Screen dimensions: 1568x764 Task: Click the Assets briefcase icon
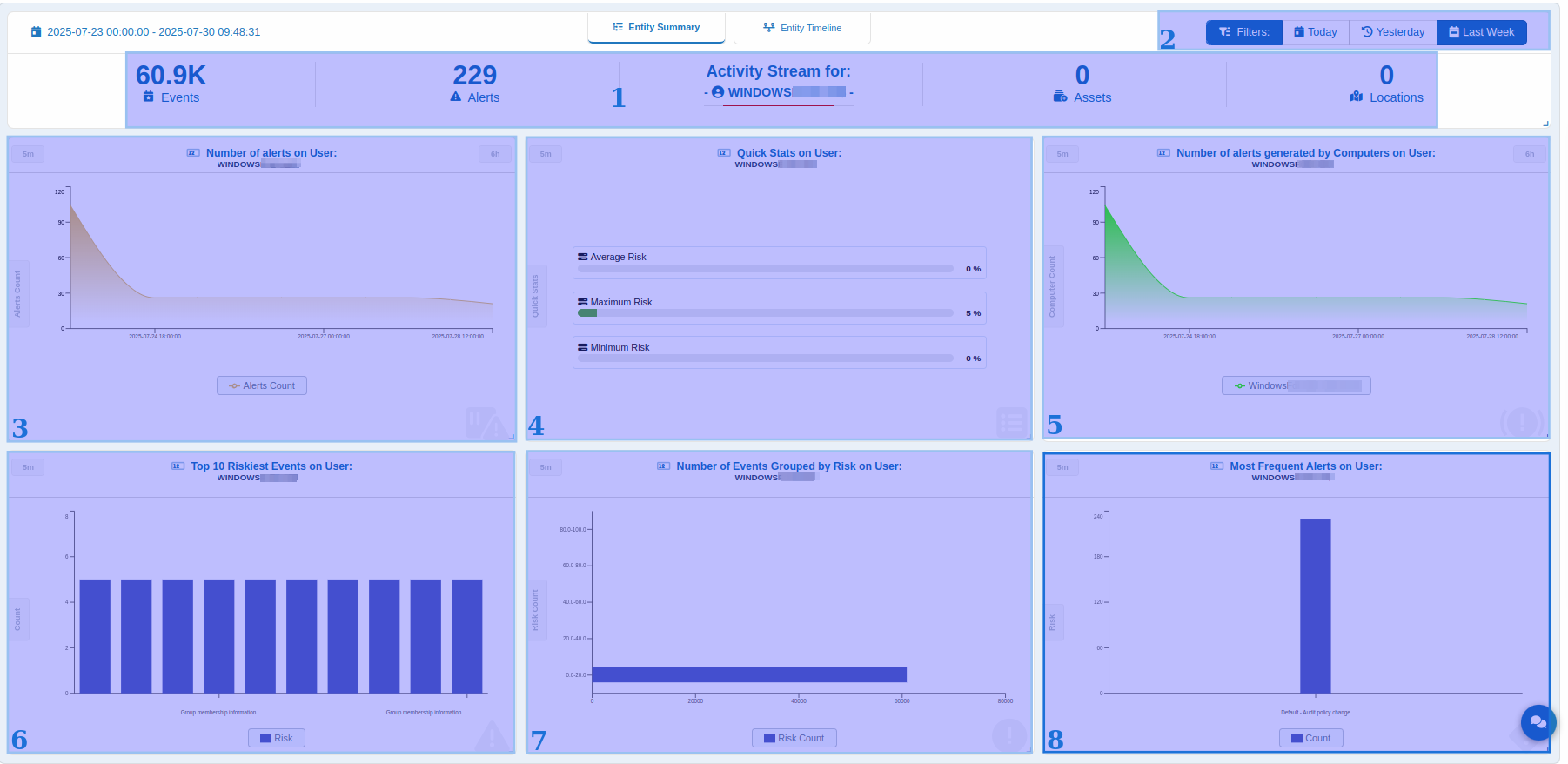1060,97
